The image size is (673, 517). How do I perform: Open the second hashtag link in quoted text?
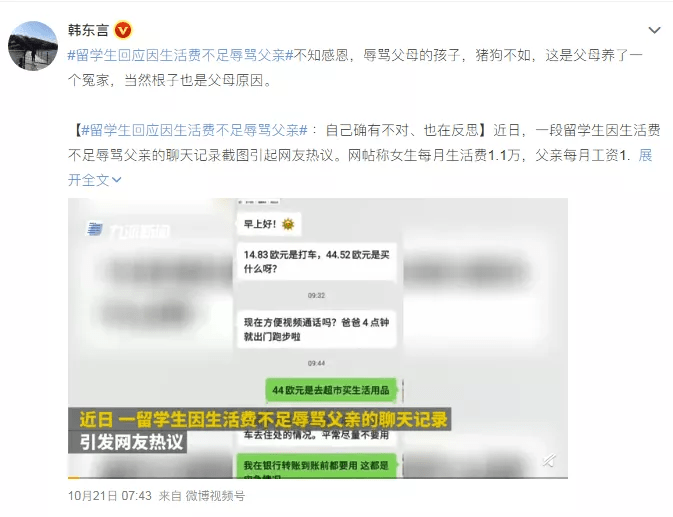click(x=194, y=130)
